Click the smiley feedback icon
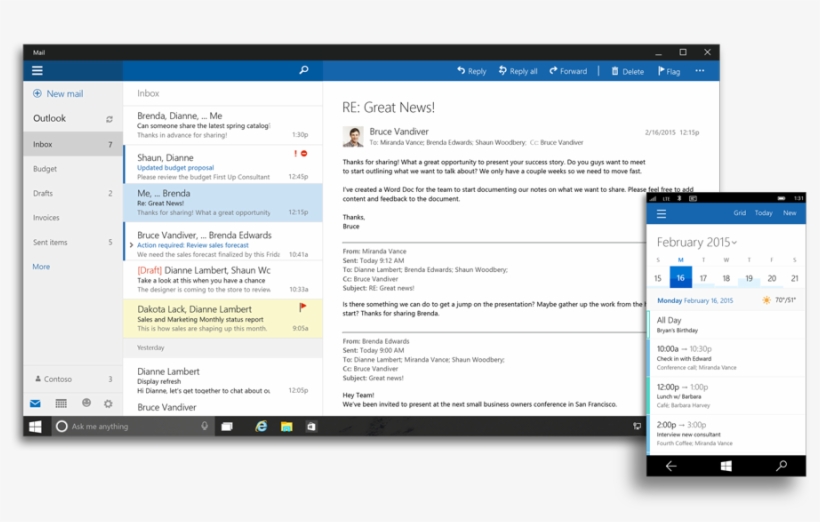Screen dimensions: 820x522 86,403
